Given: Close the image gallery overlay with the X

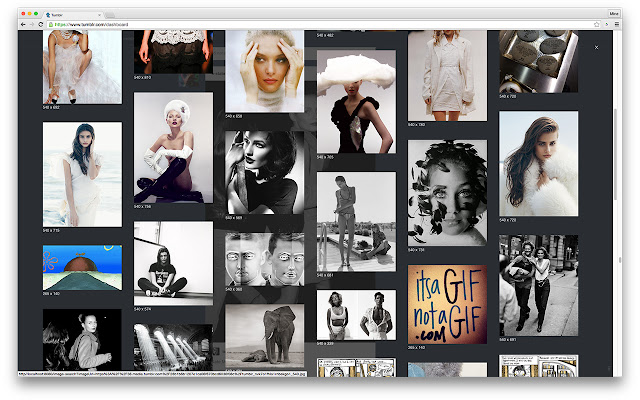Looking at the screenshot, I should pos(596,47).
